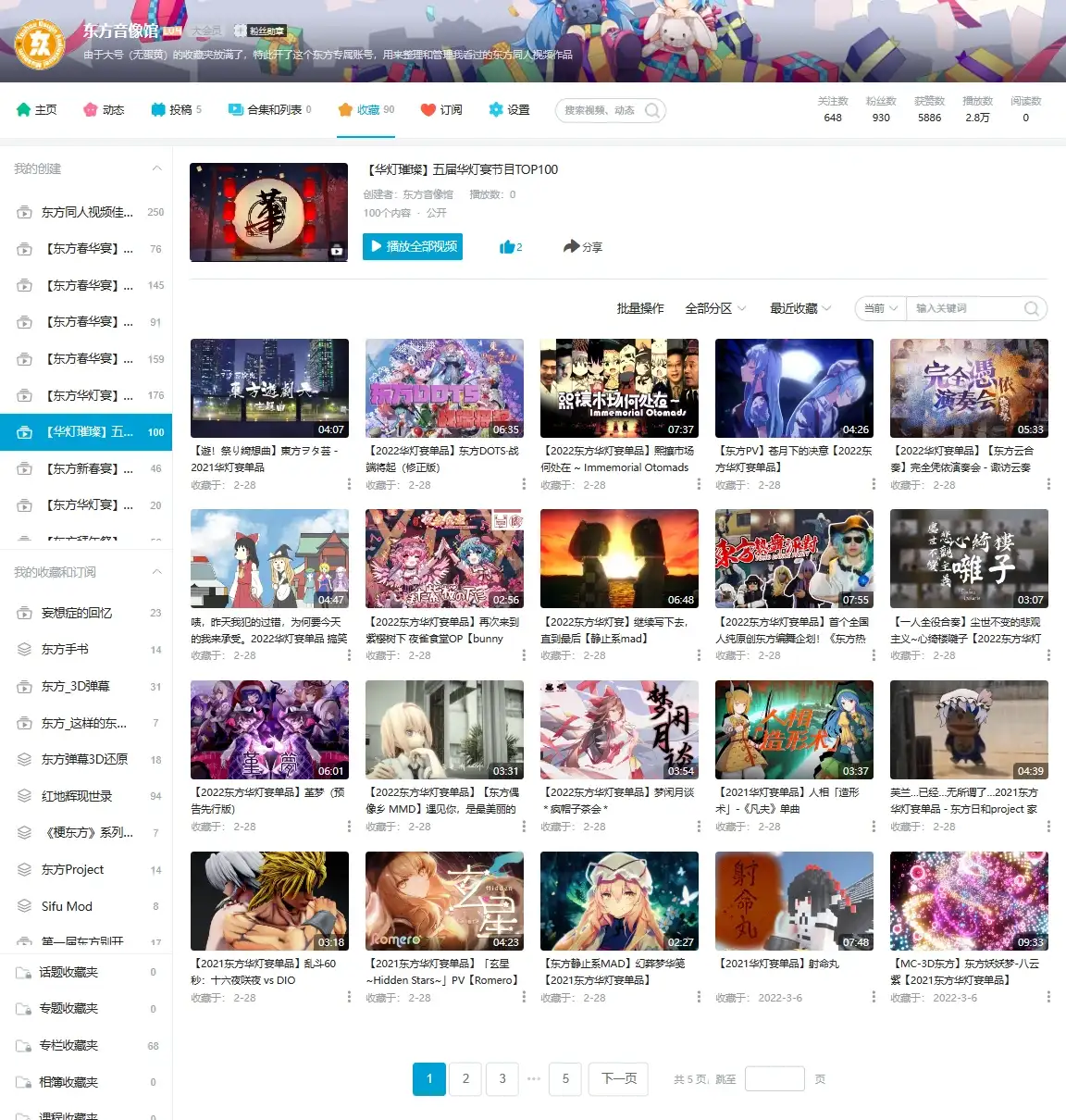Viewport: 1066px width, 1120px height.
Task: Click the folder icon beside 专栏收藏夹
Action: [x=24, y=1045]
